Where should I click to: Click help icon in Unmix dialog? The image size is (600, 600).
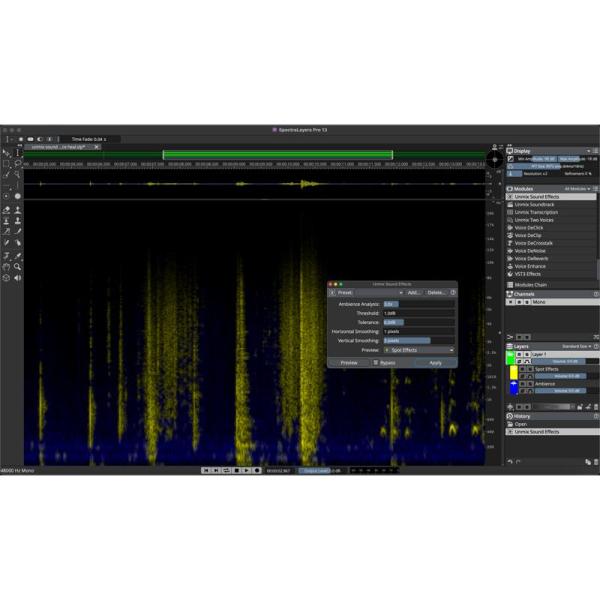pyautogui.click(x=453, y=293)
